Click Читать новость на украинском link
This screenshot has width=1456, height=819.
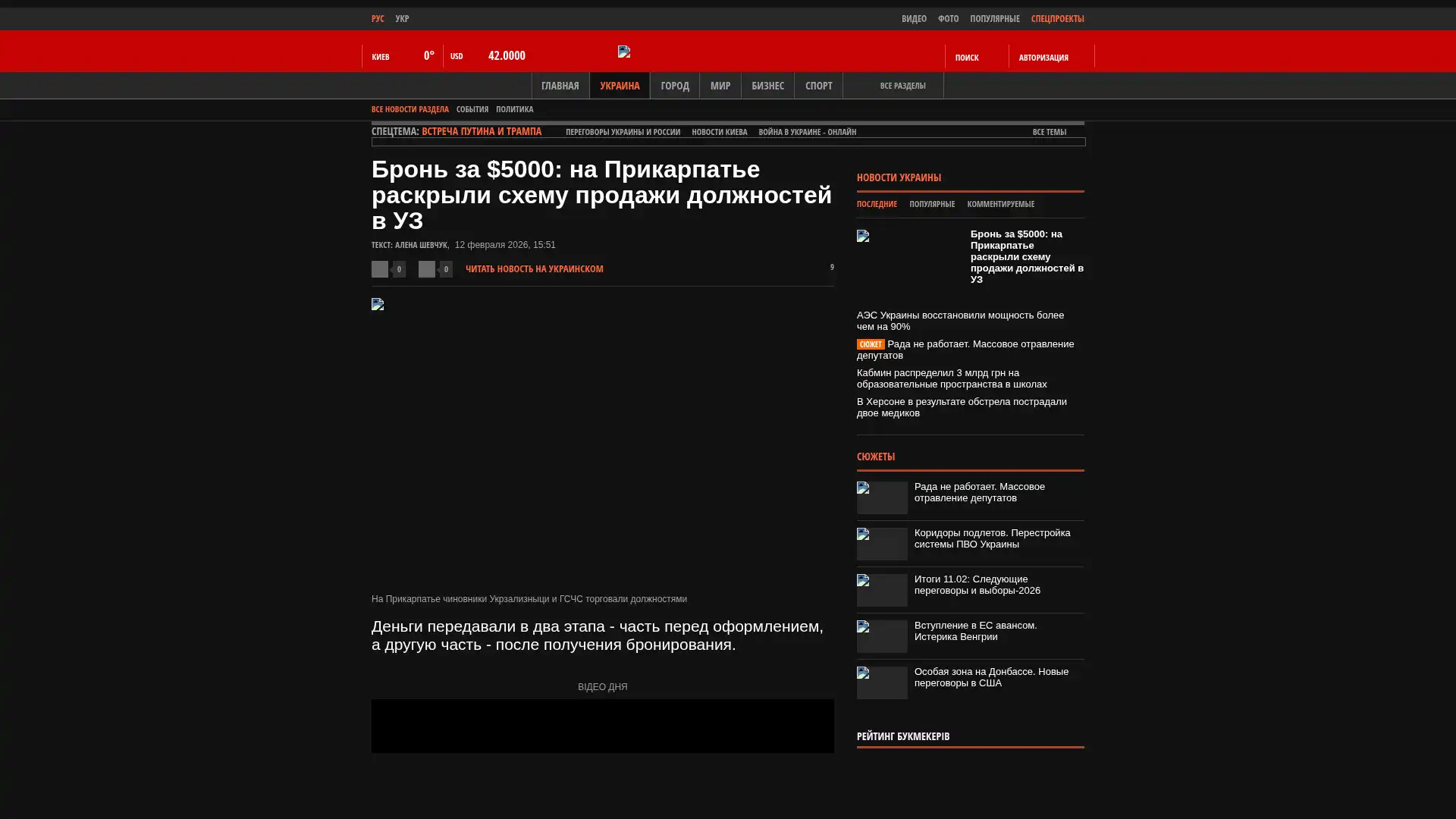tap(534, 268)
